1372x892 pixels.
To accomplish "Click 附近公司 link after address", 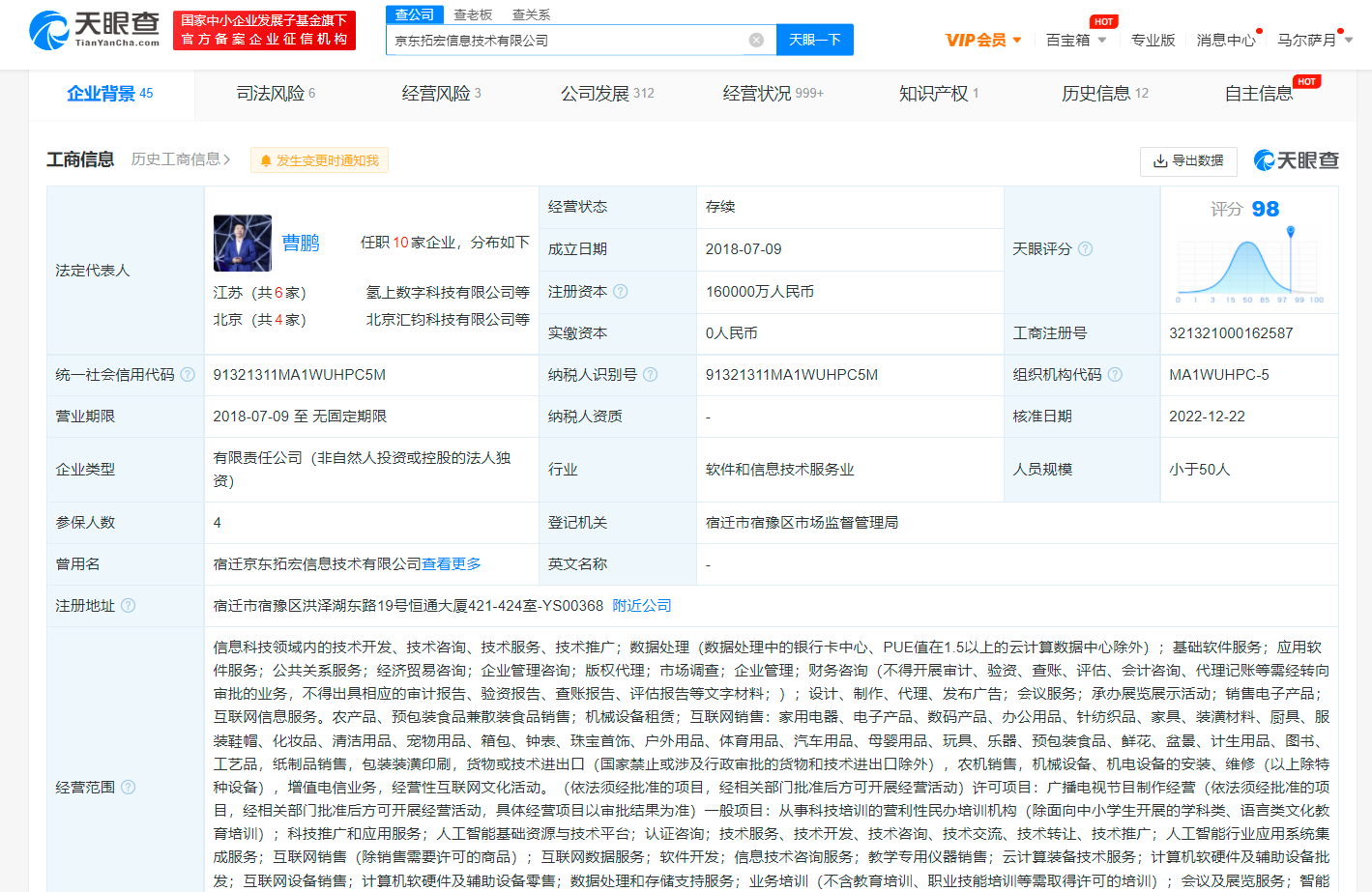I will click(642, 605).
